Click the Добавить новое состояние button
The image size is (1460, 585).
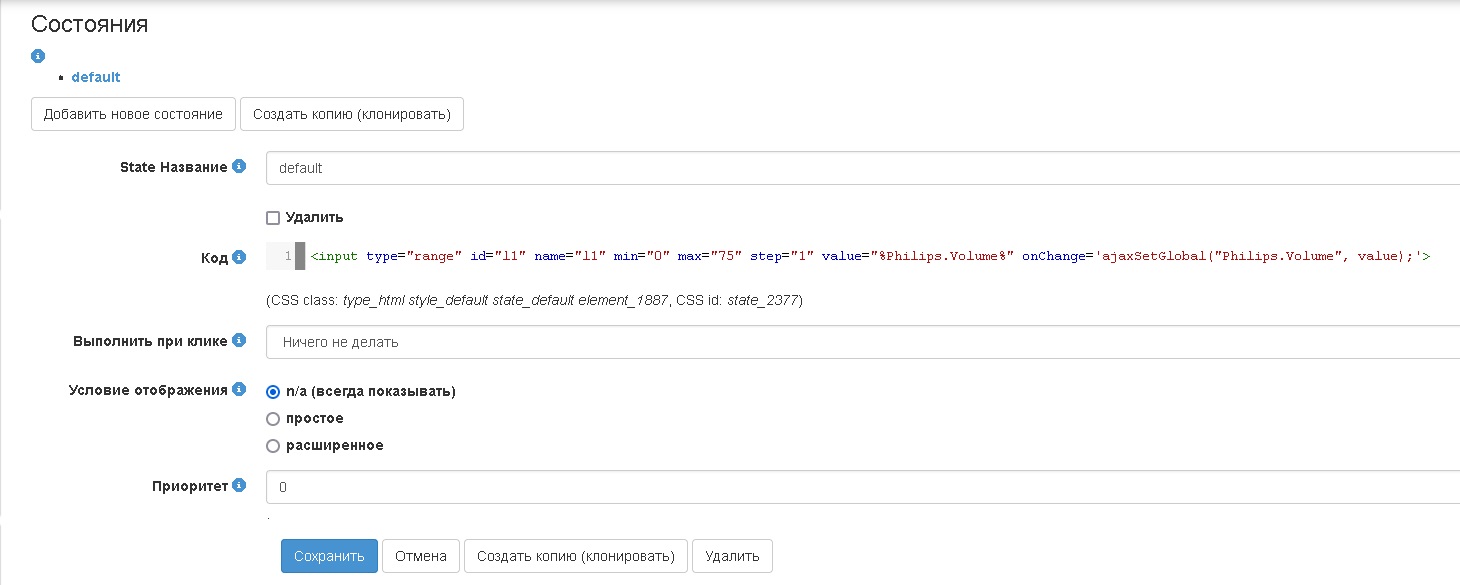(133, 114)
